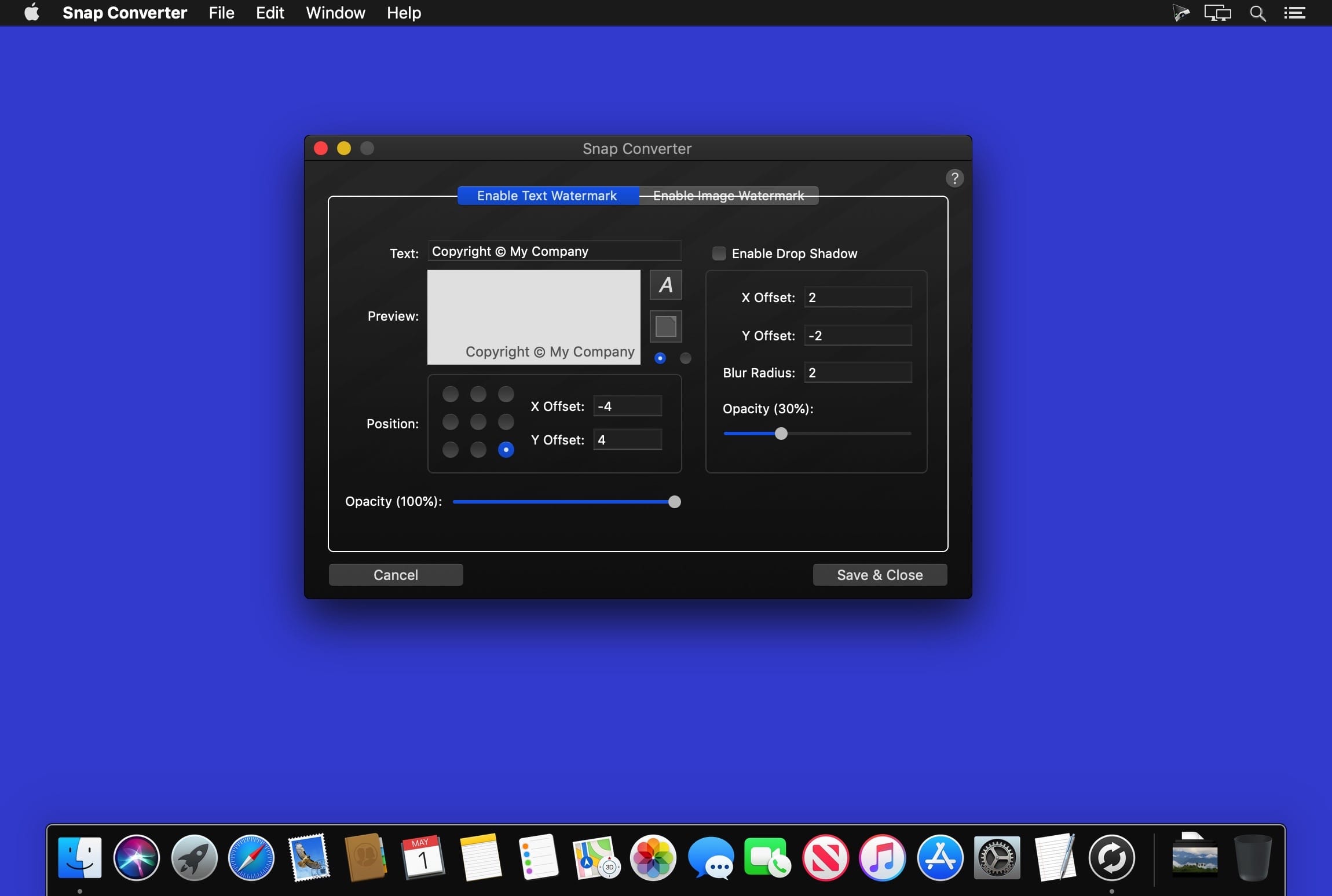
Task: Click Save & Close button
Action: click(880, 575)
